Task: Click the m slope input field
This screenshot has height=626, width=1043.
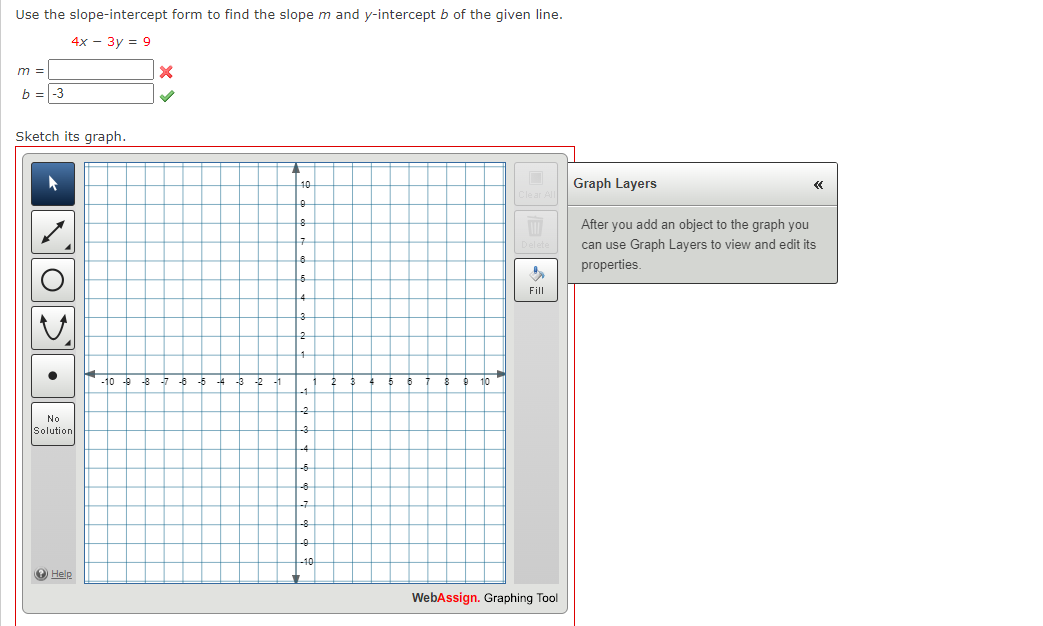Action: point(100,70)
